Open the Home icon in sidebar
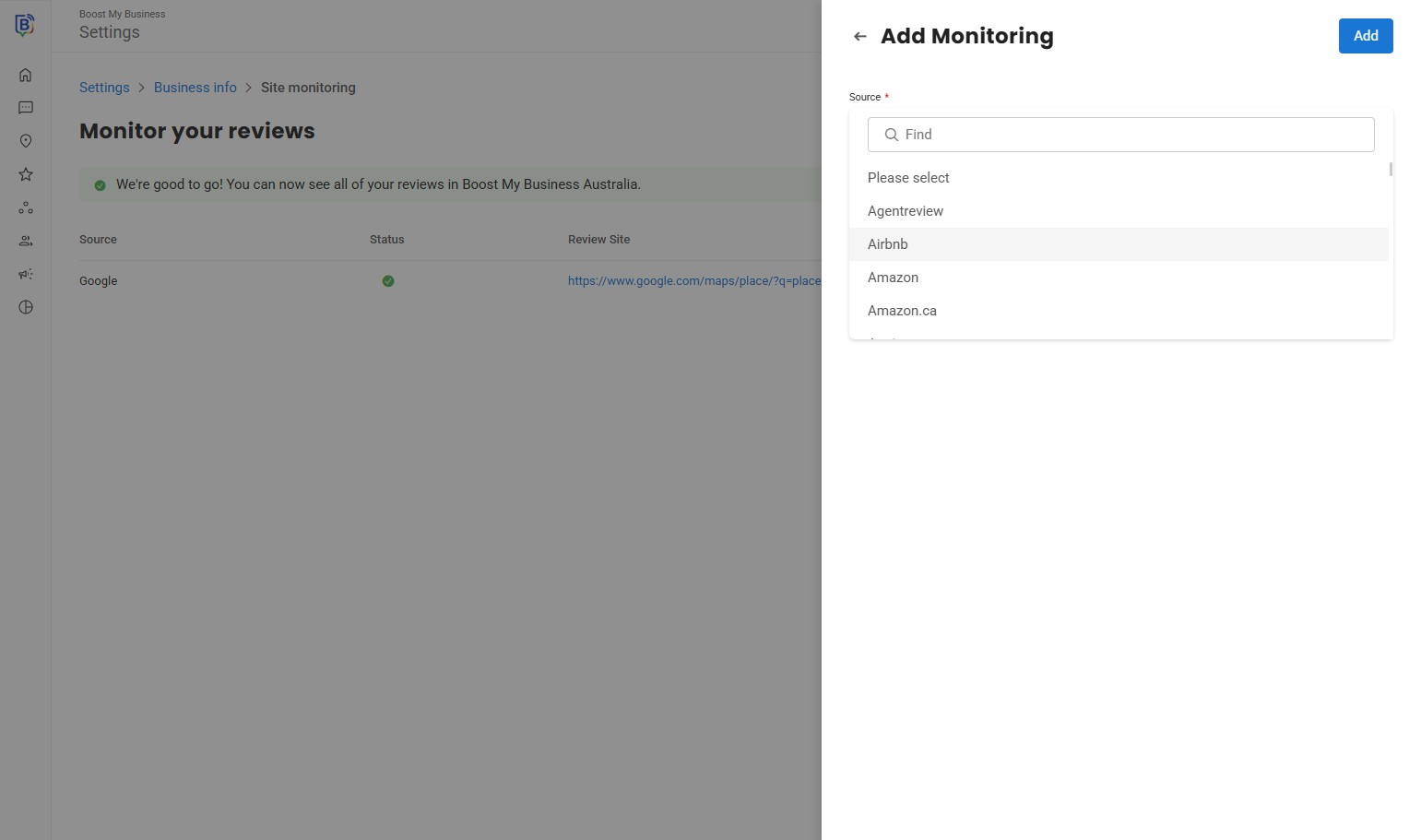 tap(26, 76)
